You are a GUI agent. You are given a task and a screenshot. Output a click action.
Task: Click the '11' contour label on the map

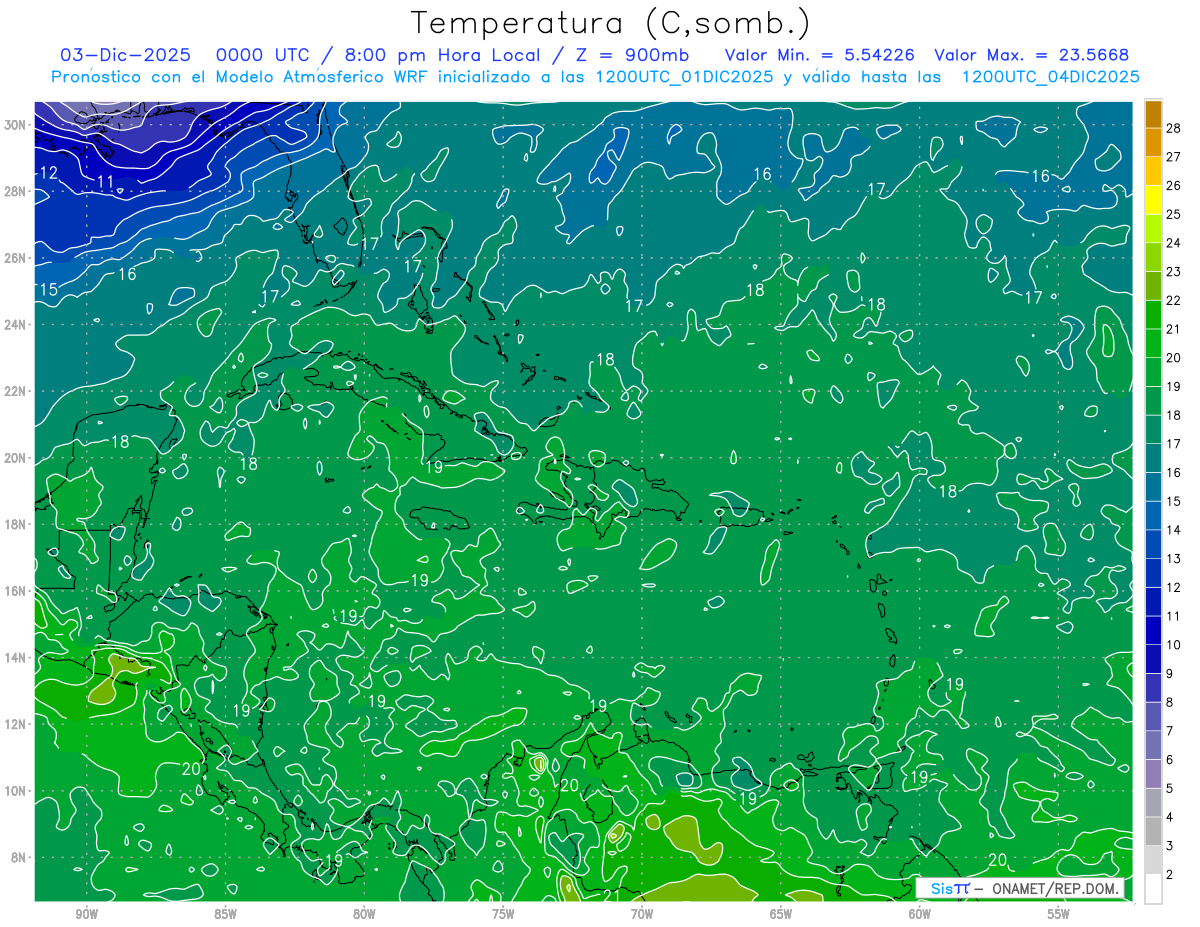tap(106, 182)
